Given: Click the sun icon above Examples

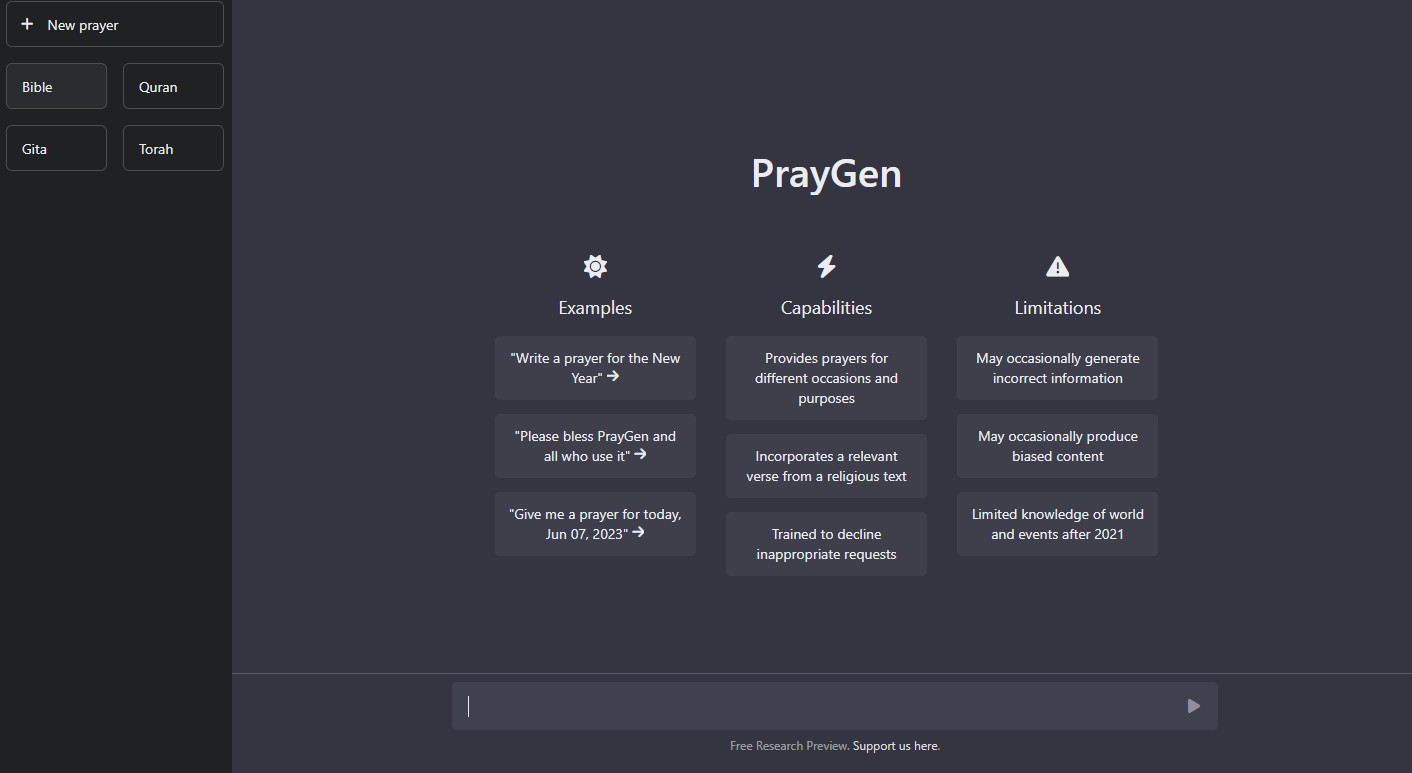Looking at the screenshot, I should (x=595, y=266).
